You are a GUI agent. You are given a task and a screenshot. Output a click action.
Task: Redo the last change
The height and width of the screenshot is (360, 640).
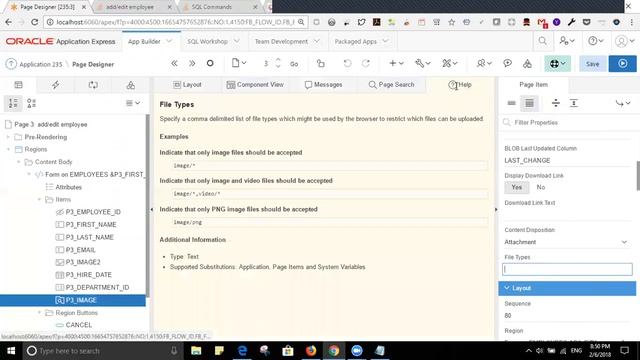click(x=366, y=63)
